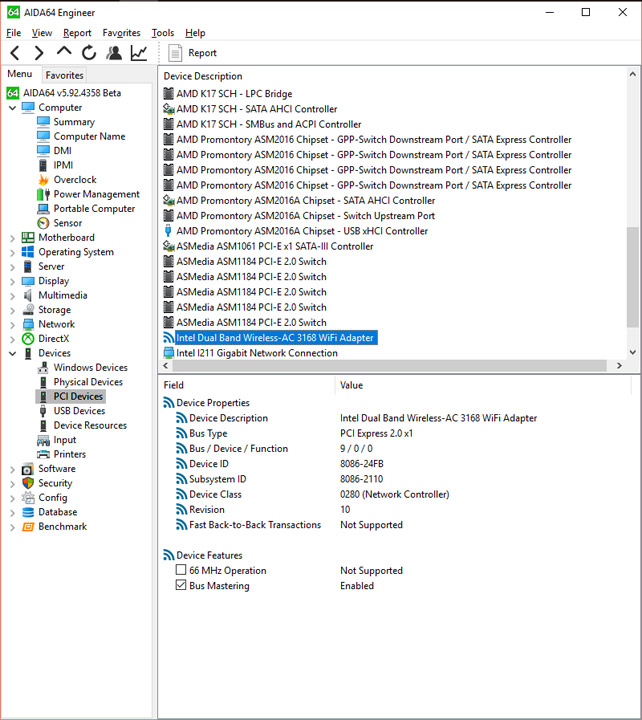
Task: Click the Storage disk icon
Action: pyautogui.click(x=28, y=309)
